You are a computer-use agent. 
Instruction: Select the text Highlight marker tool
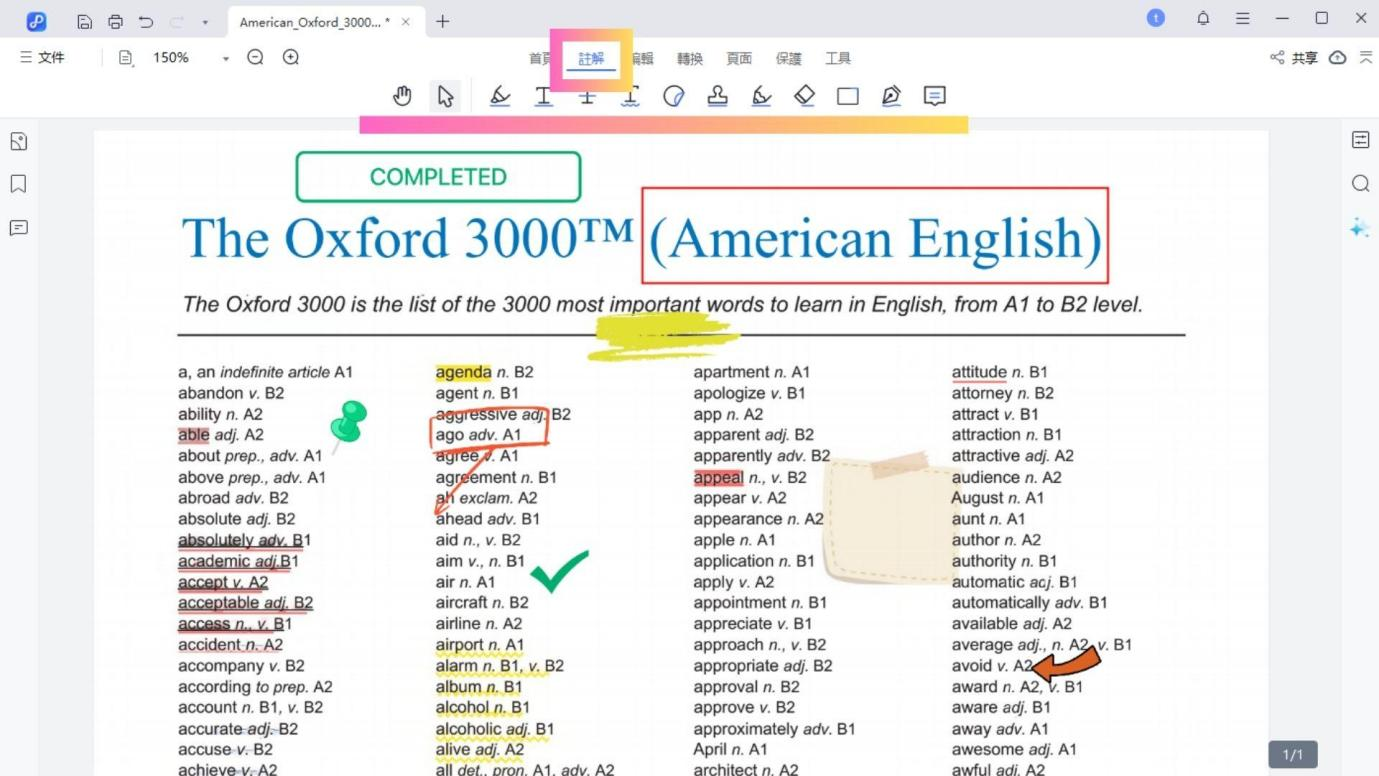pyautogui.click(x=500, y=96)
